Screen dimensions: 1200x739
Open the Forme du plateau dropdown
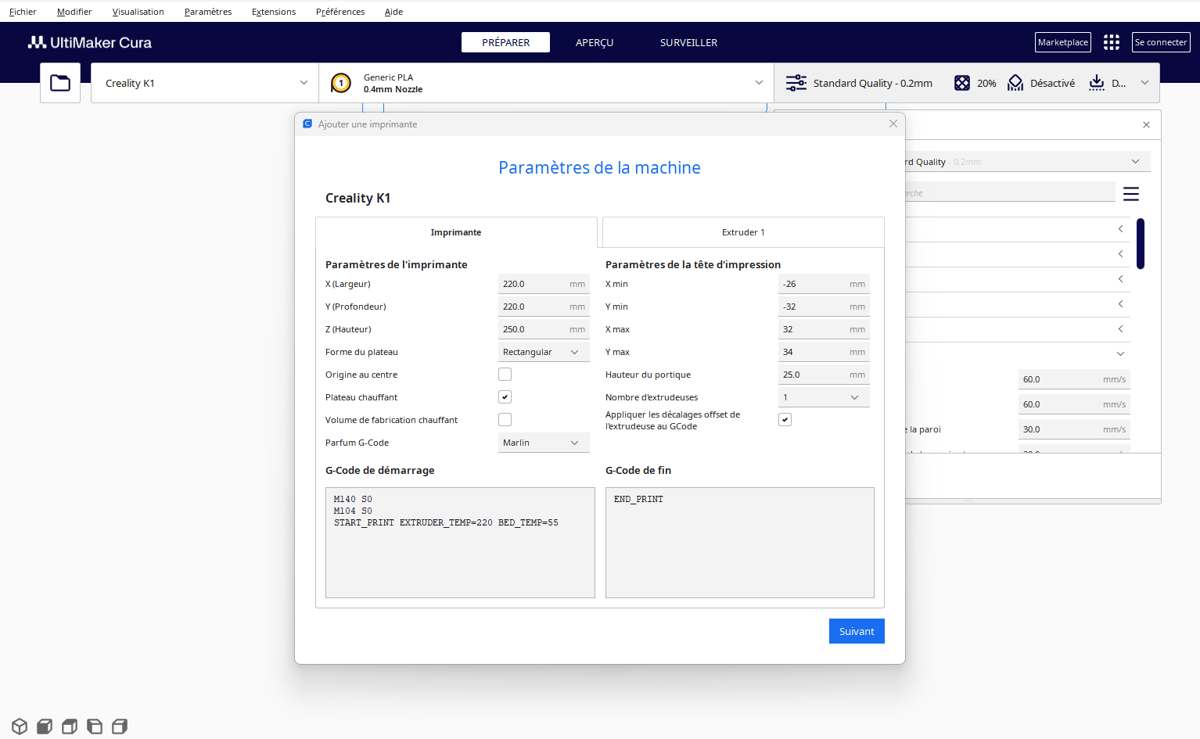(543, 352)
